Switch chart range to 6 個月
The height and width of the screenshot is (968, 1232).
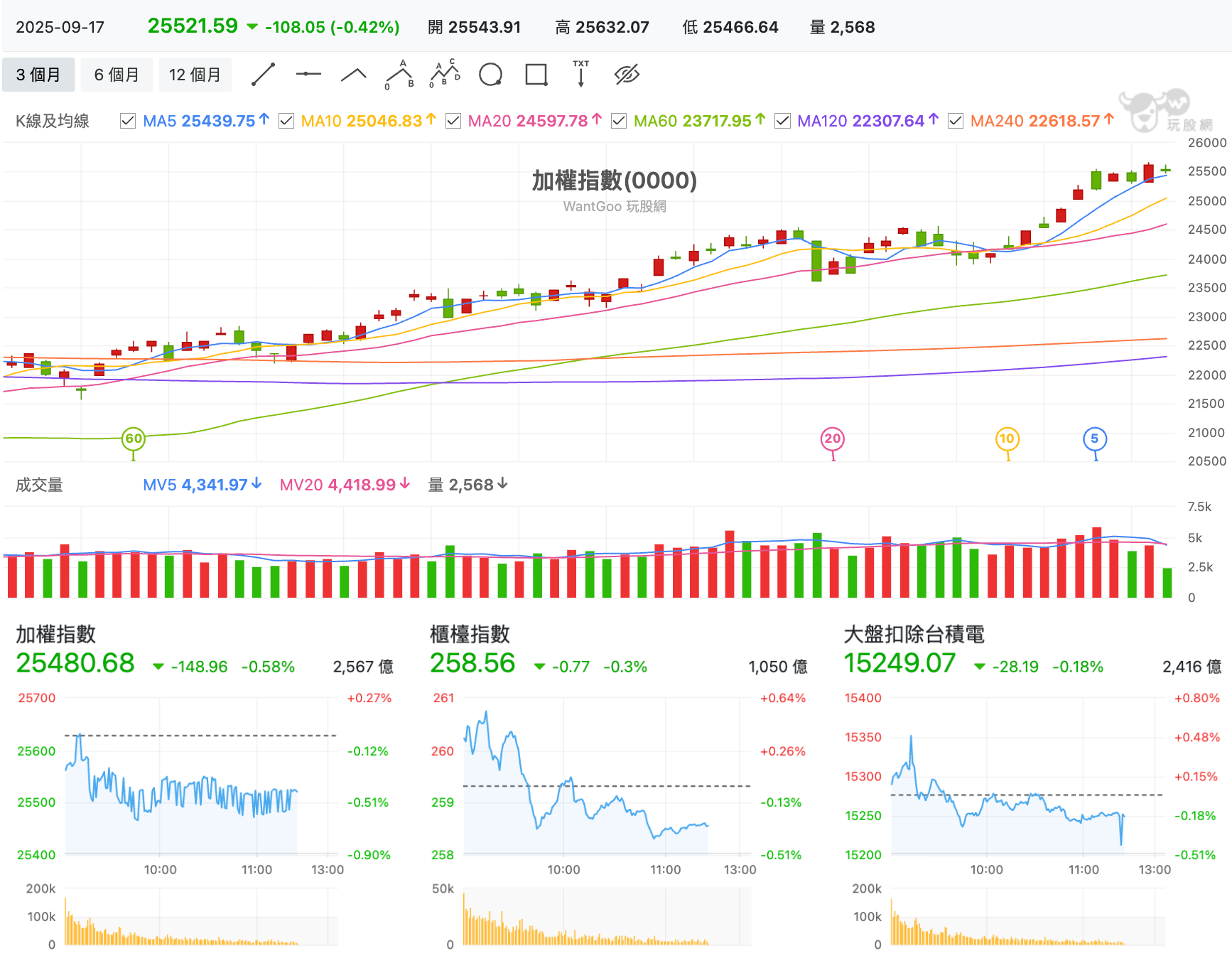(x=117, y=75)
